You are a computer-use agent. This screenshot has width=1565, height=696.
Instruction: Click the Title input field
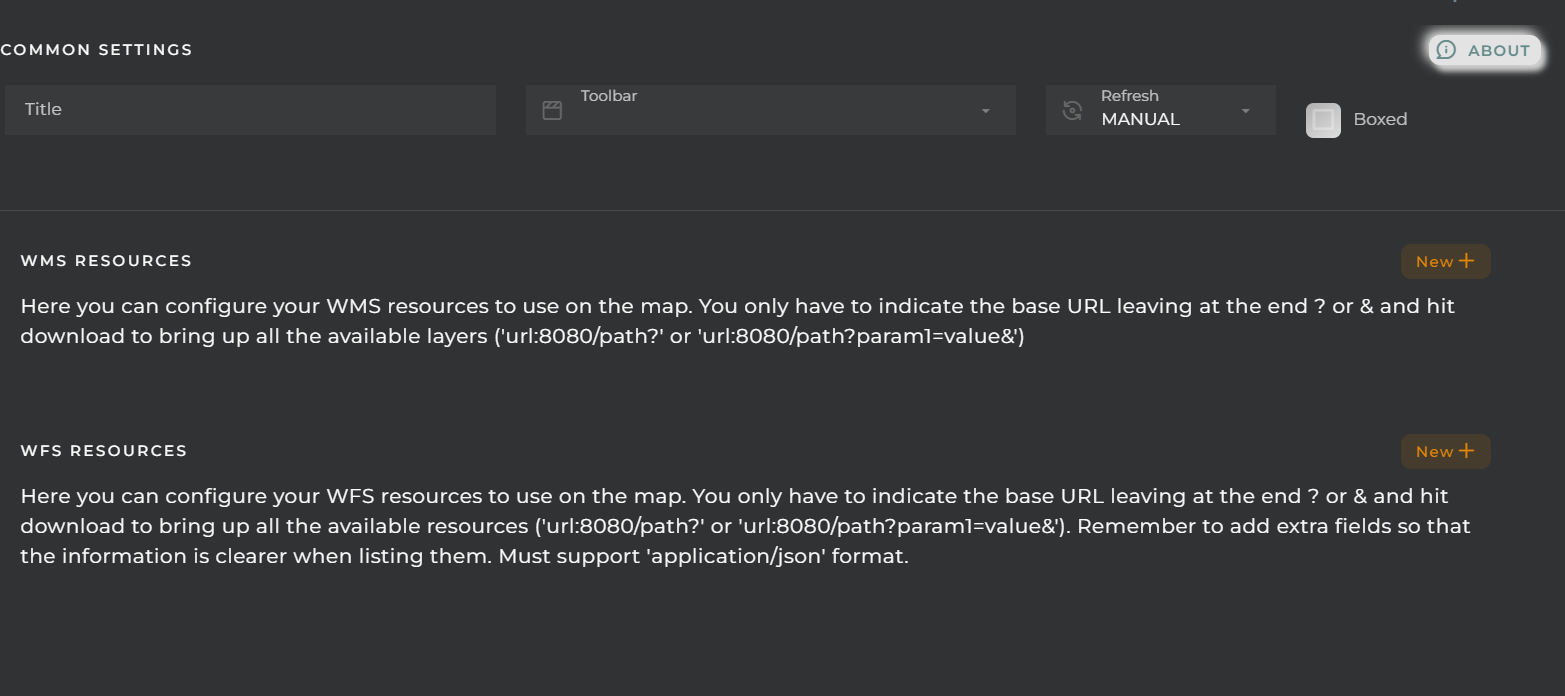pyautogui.click(x=250, y=110)
